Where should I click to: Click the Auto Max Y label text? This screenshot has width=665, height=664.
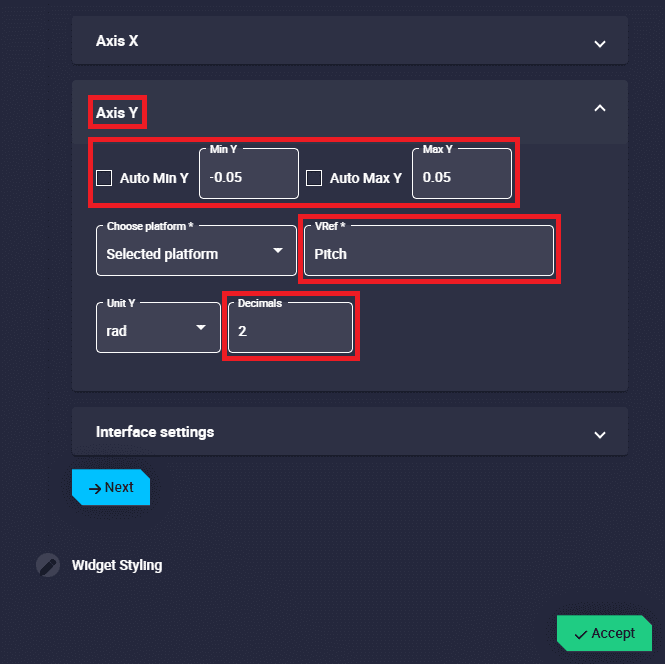(365, 178)
